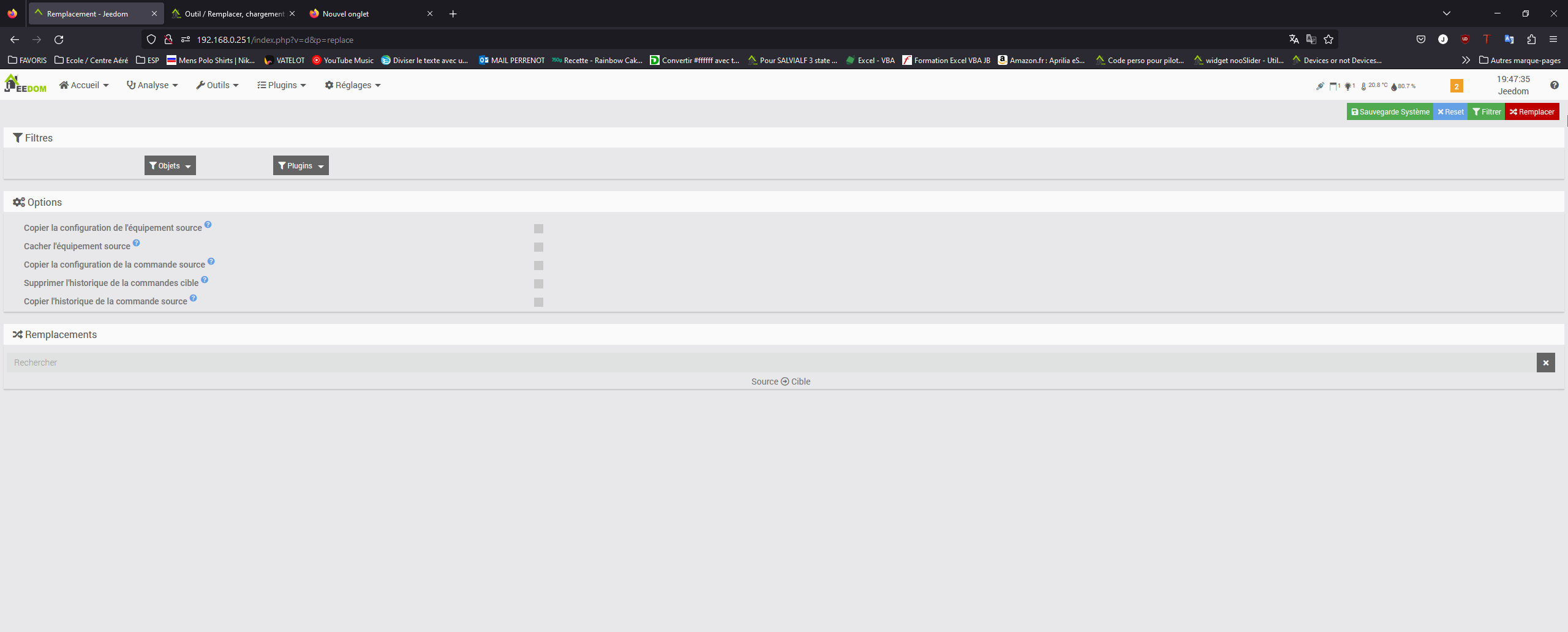Switch to the Nouvel onglet tab
This screenshot has height=632, width=1568.
point(371,13)
